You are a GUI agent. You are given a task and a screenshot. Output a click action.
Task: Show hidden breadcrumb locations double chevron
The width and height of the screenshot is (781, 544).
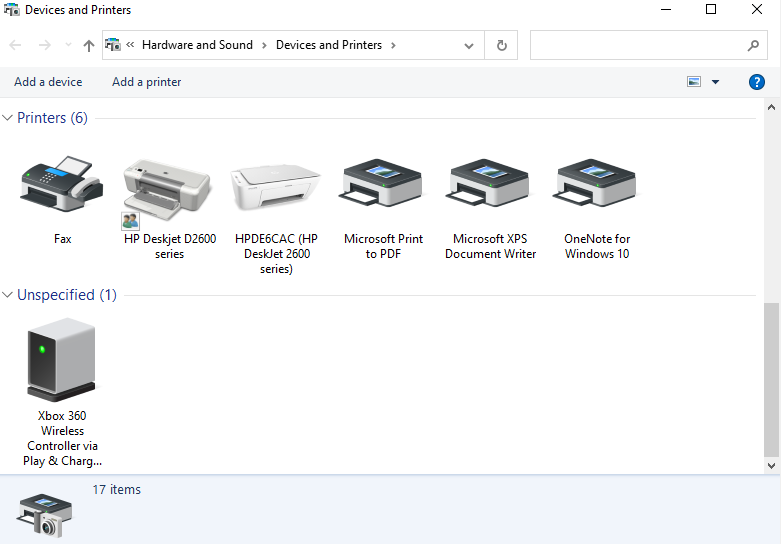[130, 45]
